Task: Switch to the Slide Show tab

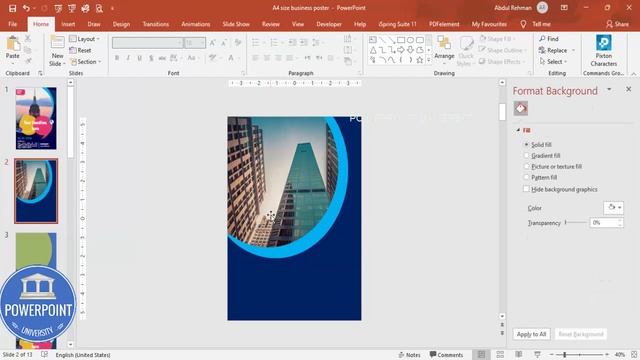Action: (x=236, y=24)
